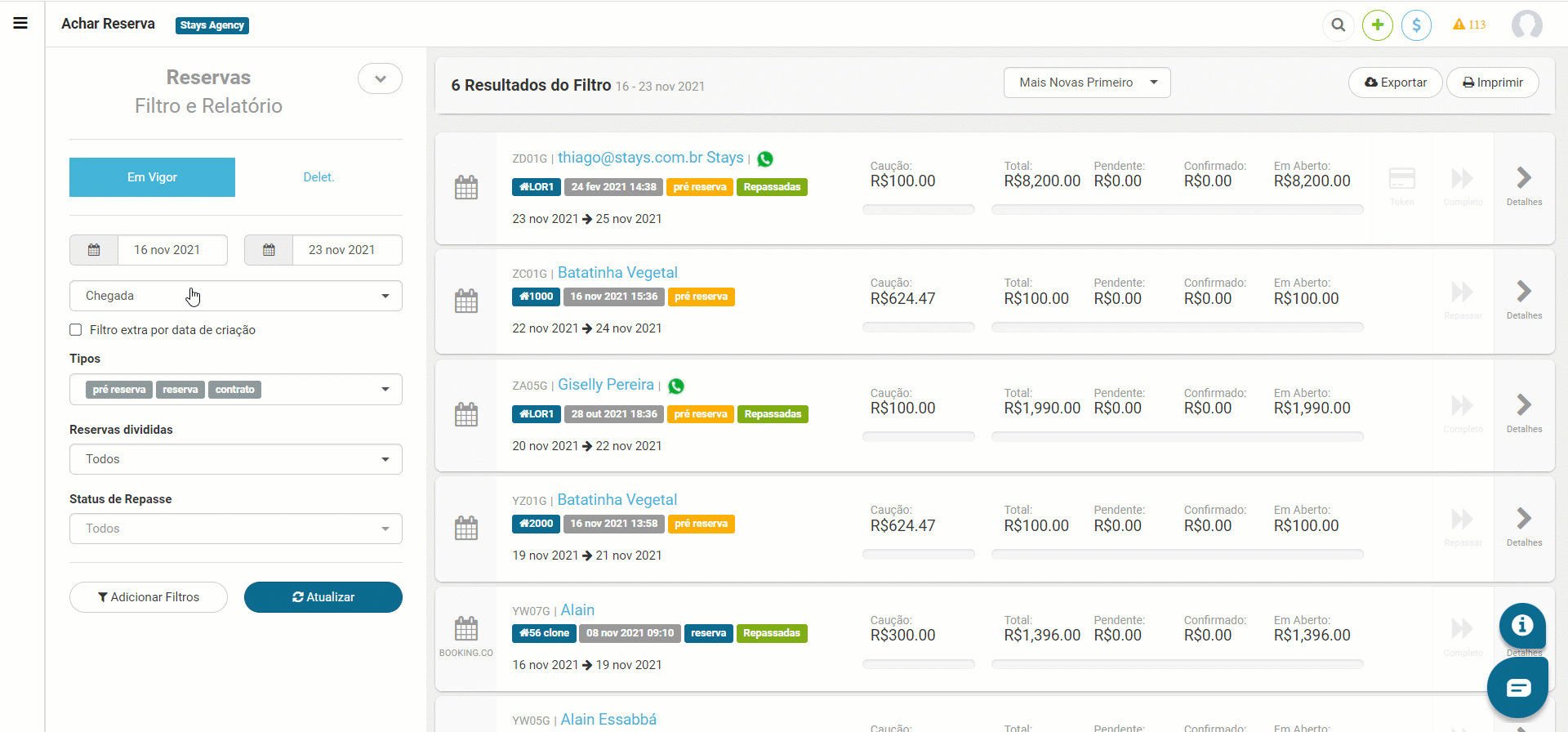Open the user profile avatar
Image resolution: width=1568 pixels, height=732 pixels.
pos(1526,25)
